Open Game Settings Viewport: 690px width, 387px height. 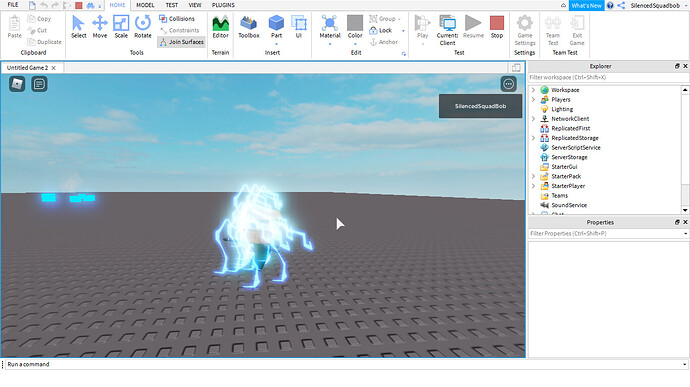525,30
